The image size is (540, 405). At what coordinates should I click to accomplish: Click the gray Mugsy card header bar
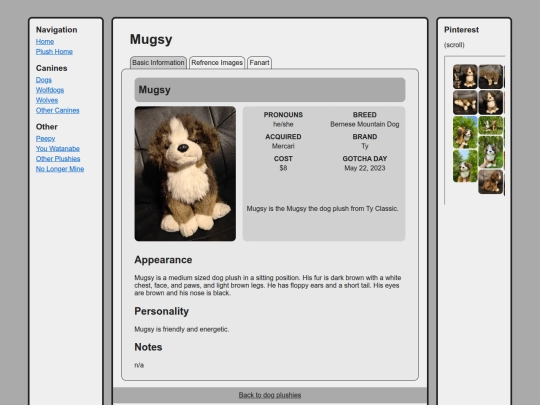pyautogui.click(x=270, y=90)
